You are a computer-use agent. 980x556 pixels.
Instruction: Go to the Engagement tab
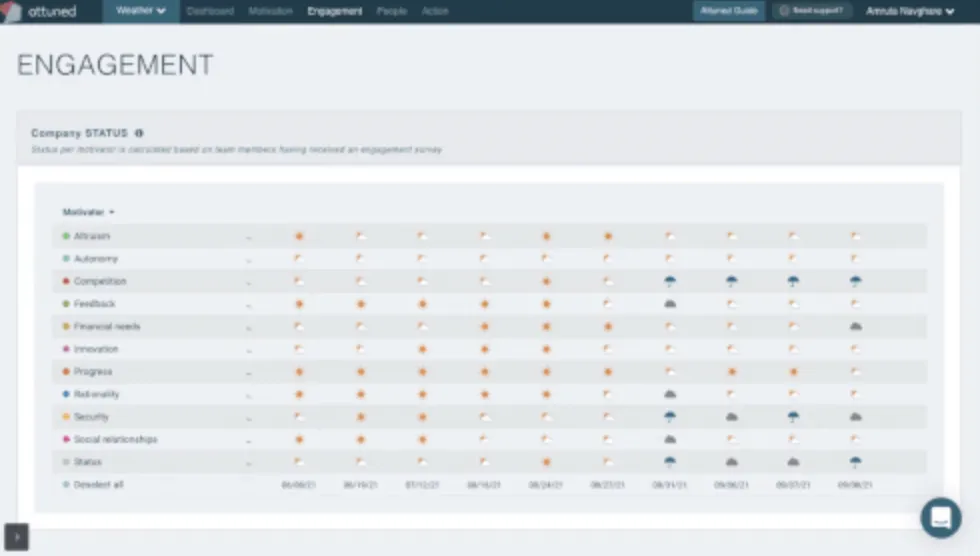coord(335,11)
